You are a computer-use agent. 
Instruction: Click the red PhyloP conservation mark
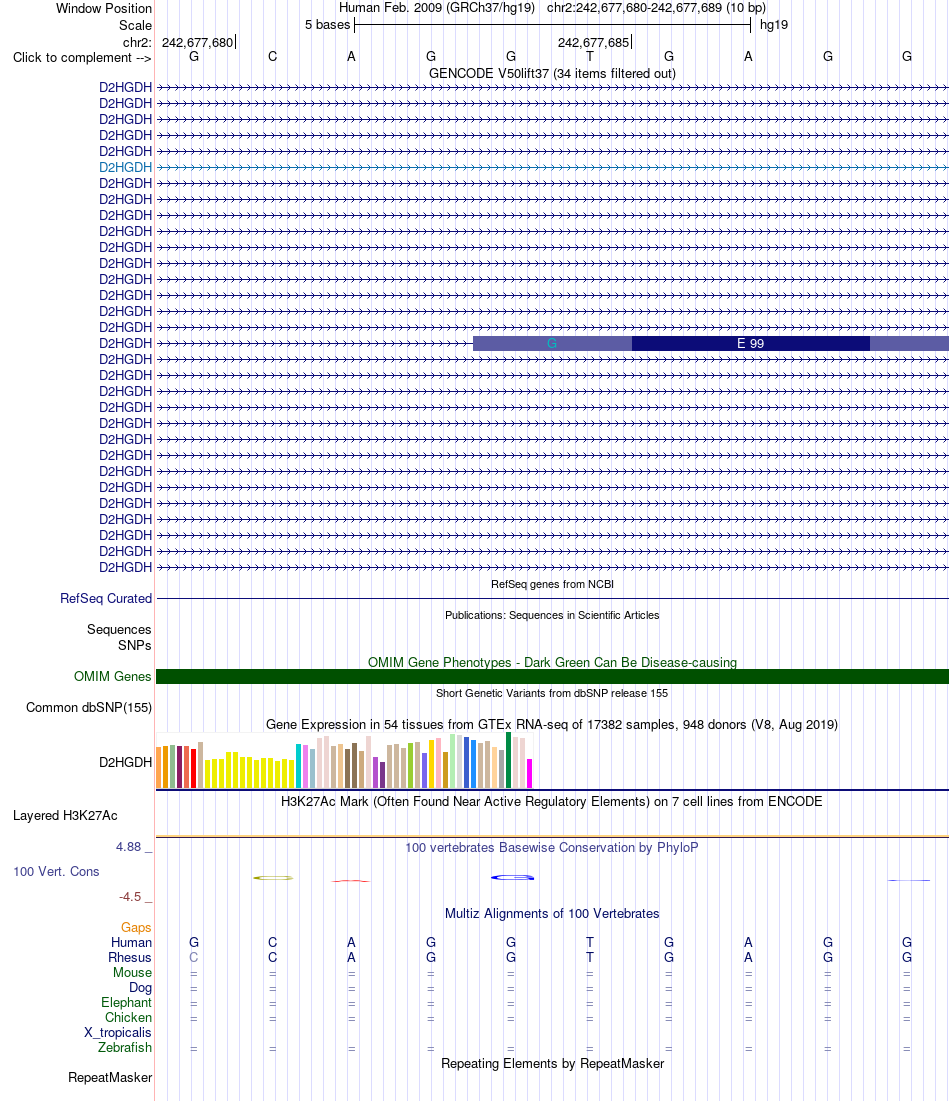pos(351,881)
